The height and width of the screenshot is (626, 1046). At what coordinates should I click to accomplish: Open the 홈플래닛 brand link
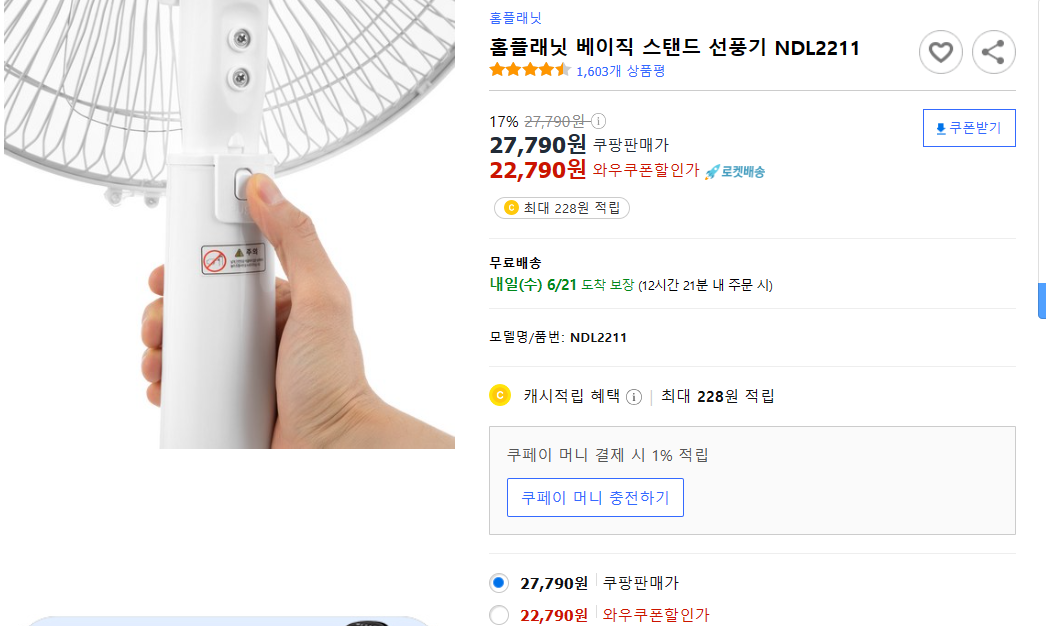click(x=516, y=18)
